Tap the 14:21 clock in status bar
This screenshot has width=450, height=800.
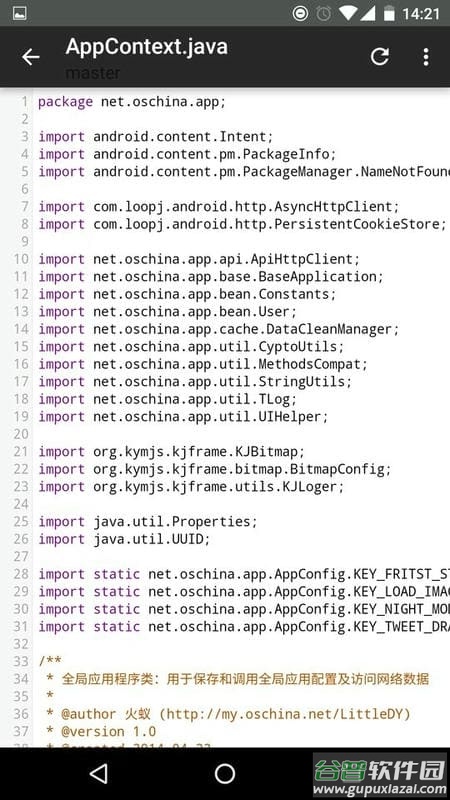420,13
